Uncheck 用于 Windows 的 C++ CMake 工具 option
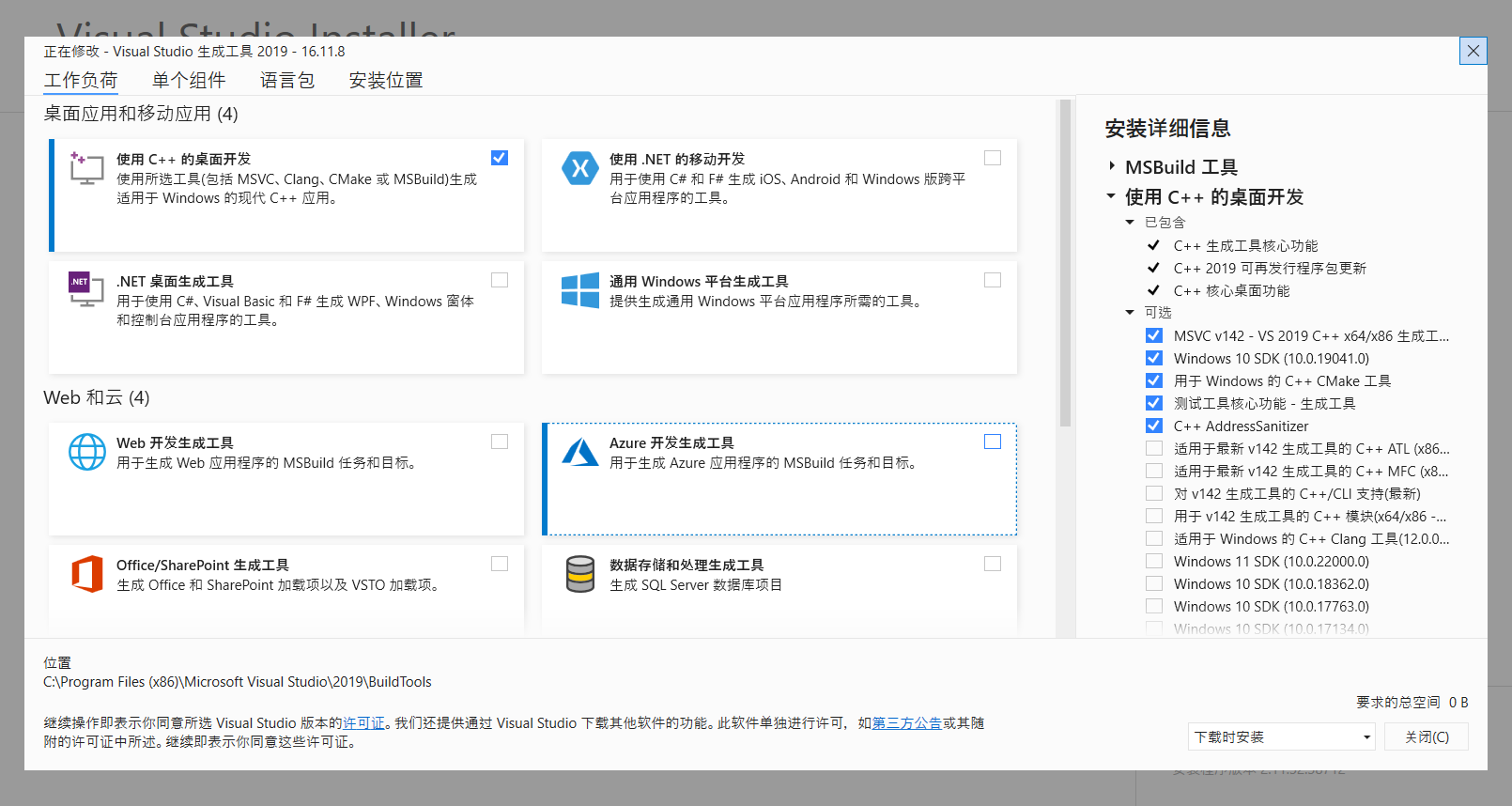The height and width of the screenshot is (806, 1512). tap(1154, 380)
